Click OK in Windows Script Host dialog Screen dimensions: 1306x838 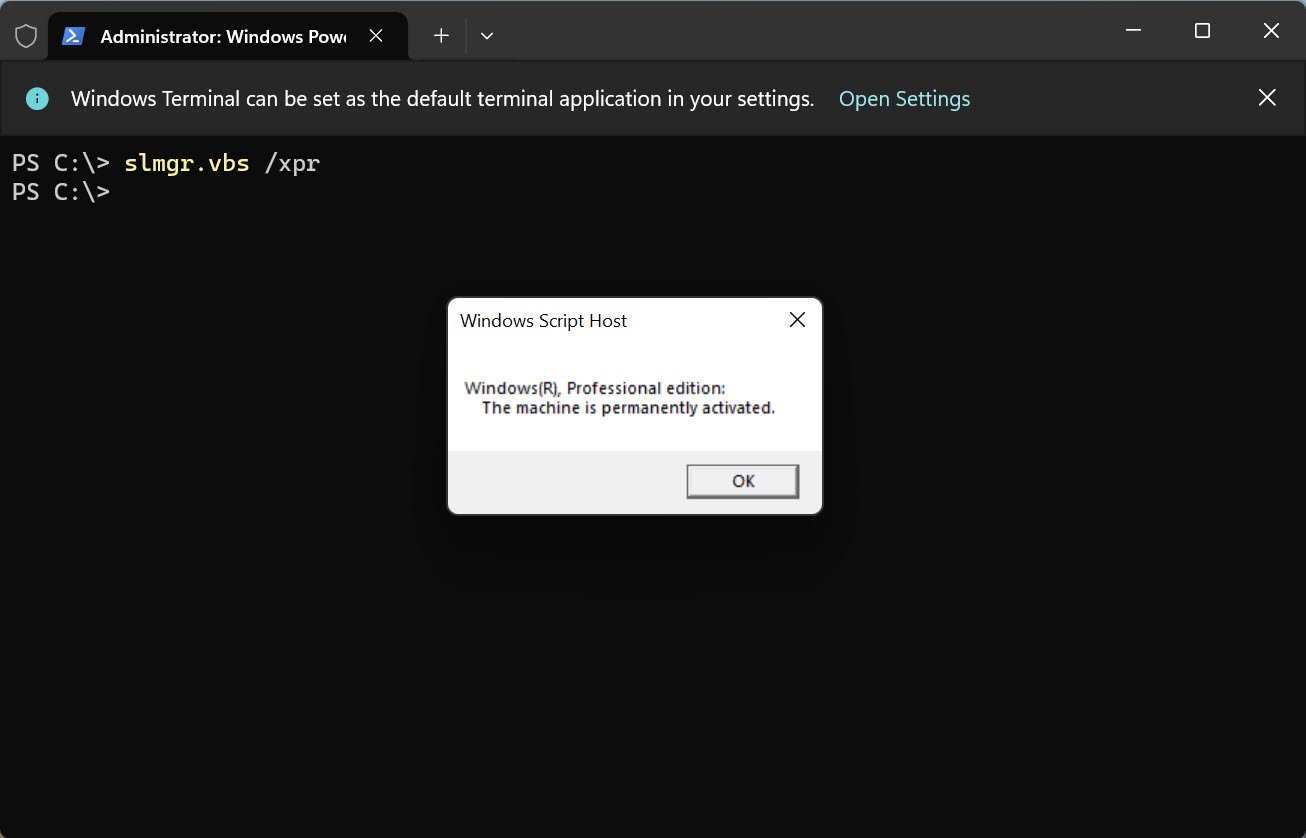point(743,481)
